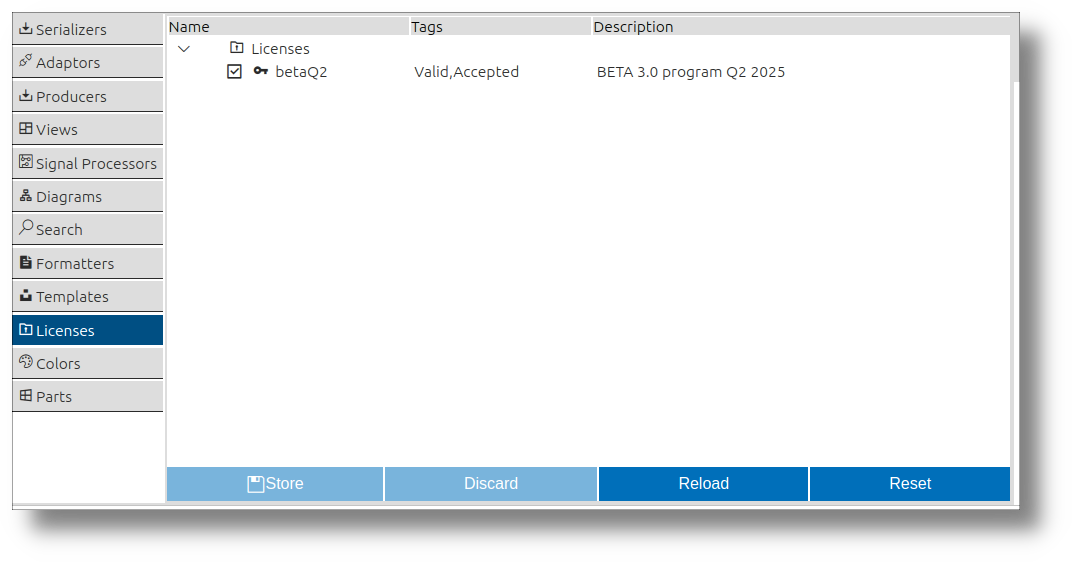
Task: Uncheck the betaQ2 license checkbox
Action: (234, 72)
